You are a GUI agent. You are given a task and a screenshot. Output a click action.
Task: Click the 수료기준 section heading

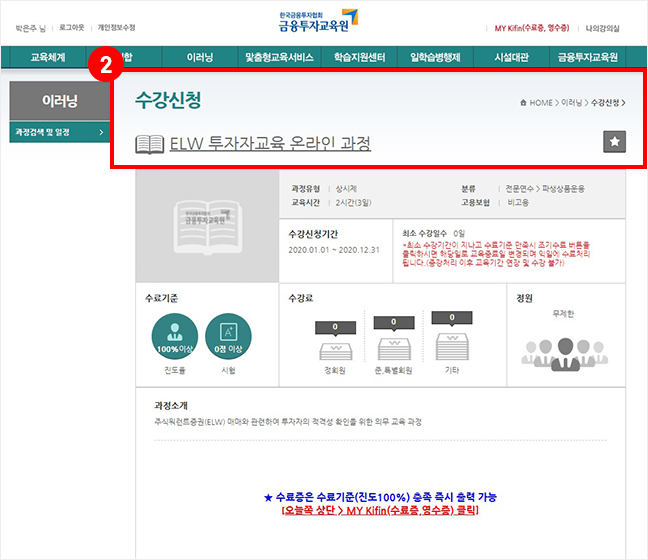coord(162,298)
